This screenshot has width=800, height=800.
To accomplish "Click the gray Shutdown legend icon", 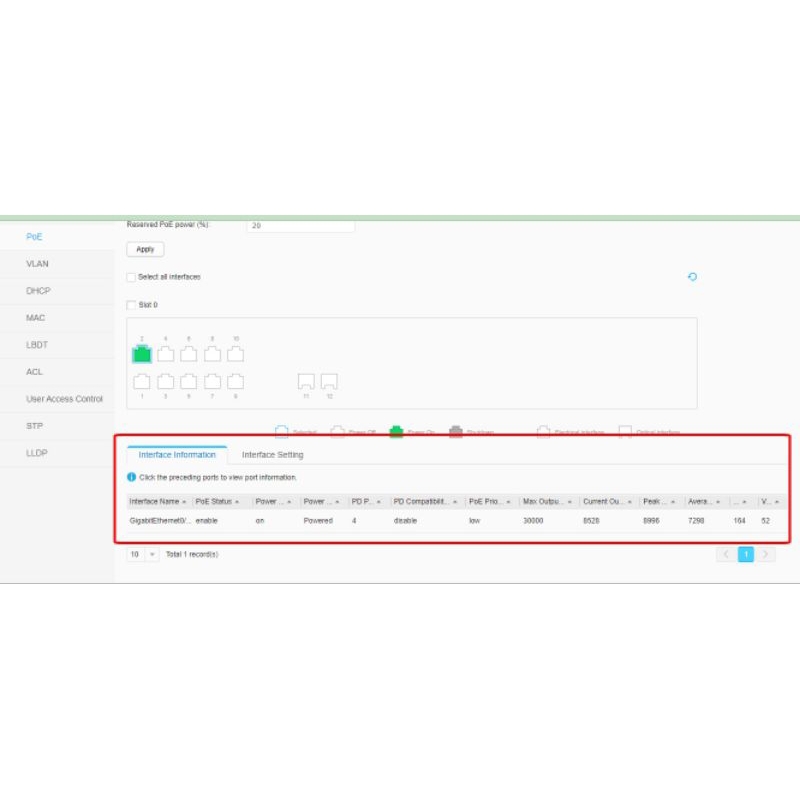I will [x=455, y=431].
